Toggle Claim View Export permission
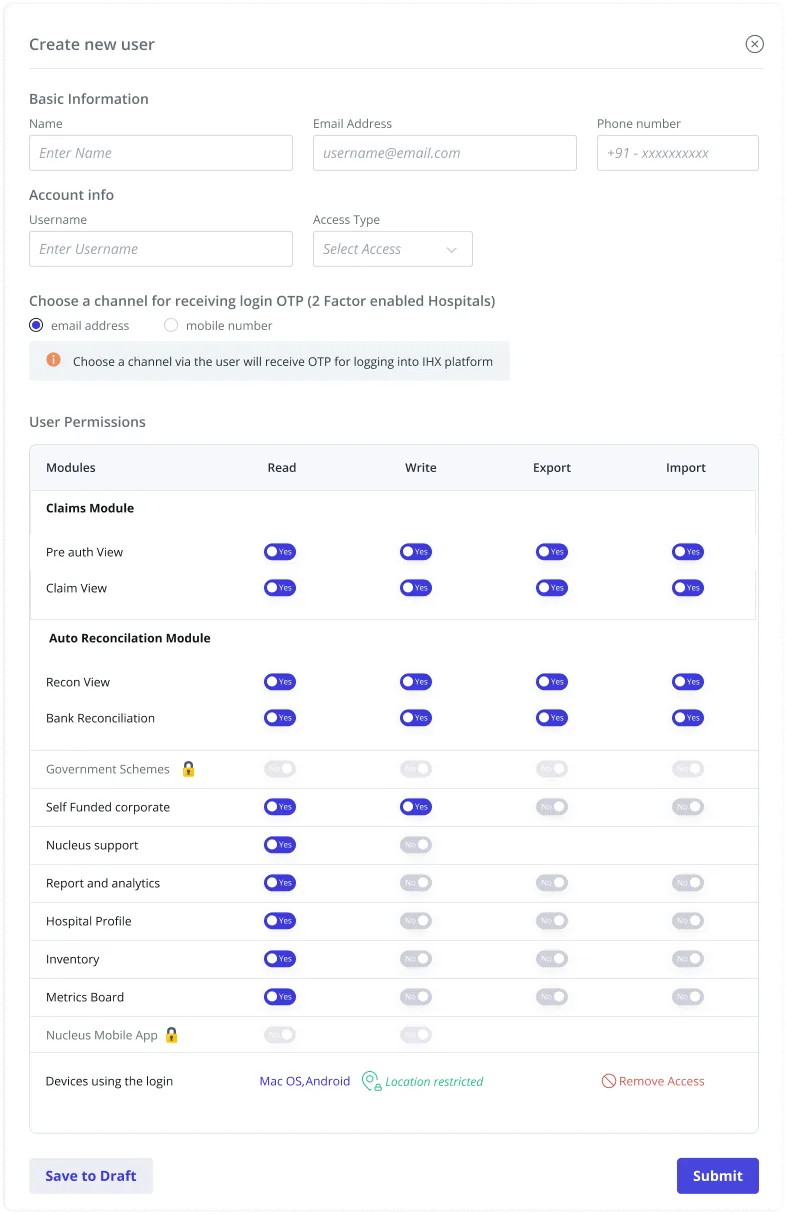 pyautogui.click(x=552, y=588)
